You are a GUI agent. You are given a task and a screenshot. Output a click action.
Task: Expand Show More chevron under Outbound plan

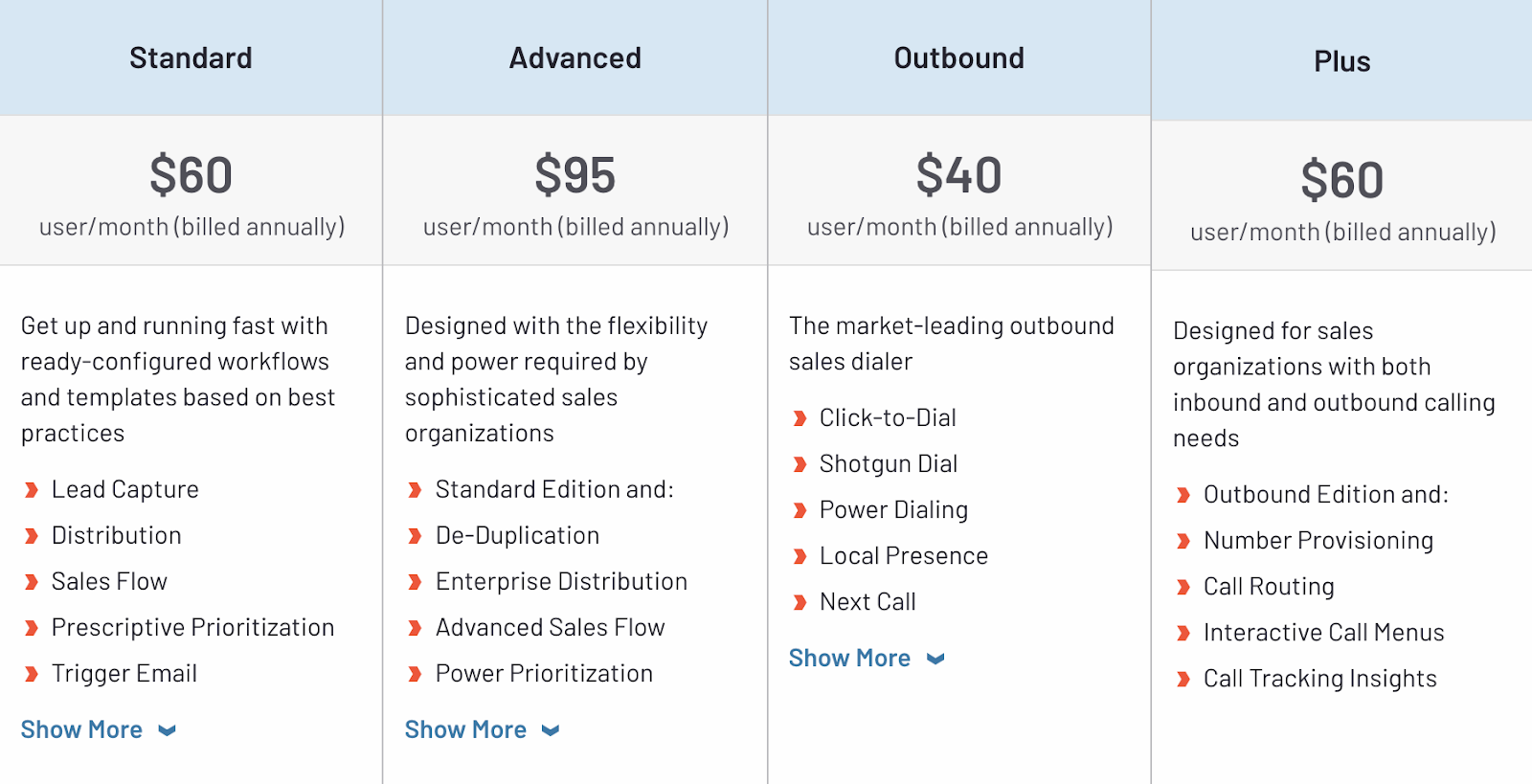point(936,659)
